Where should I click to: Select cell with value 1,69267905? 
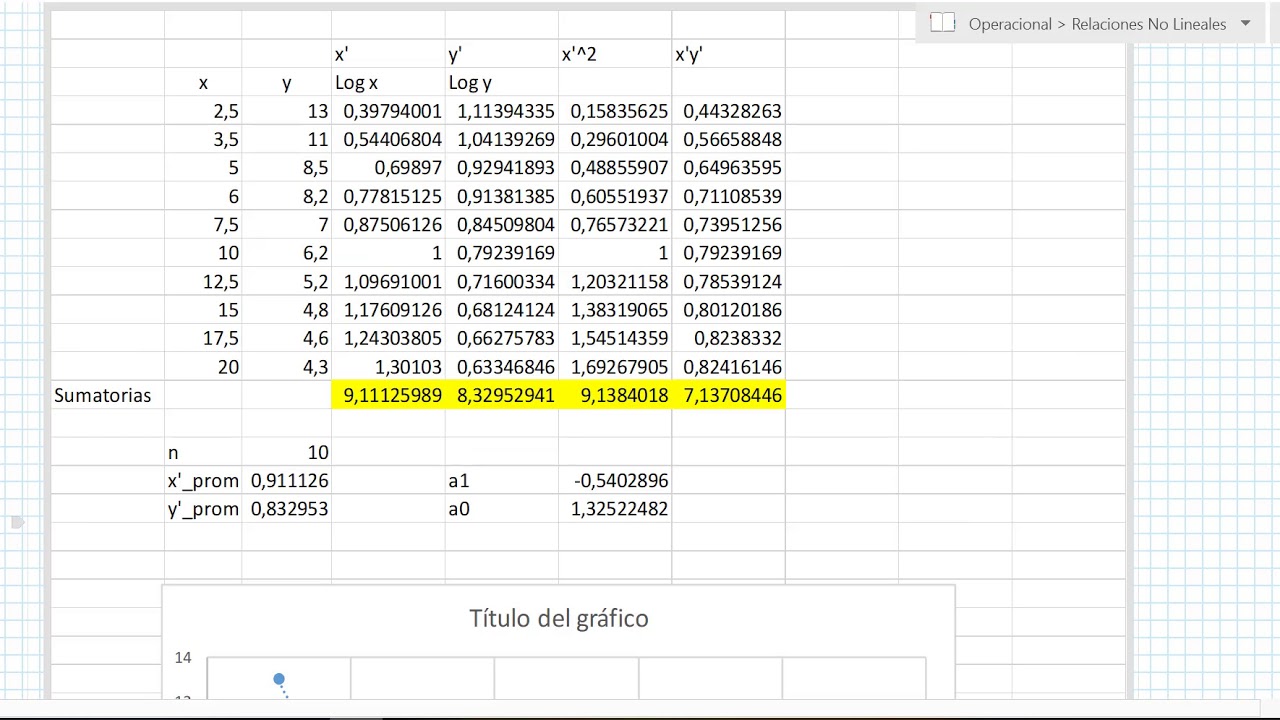click(x=615, y=367)
